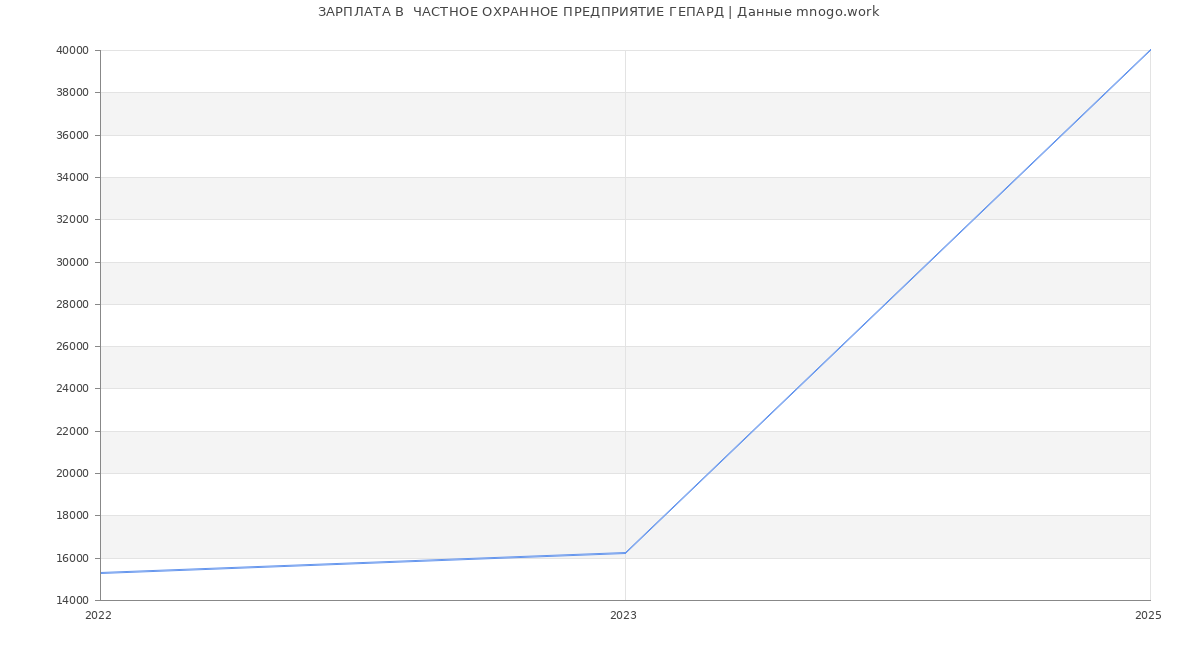The image size is (1200, 650).
Task: Select the 14000 y-axis label
Action: 73,601
